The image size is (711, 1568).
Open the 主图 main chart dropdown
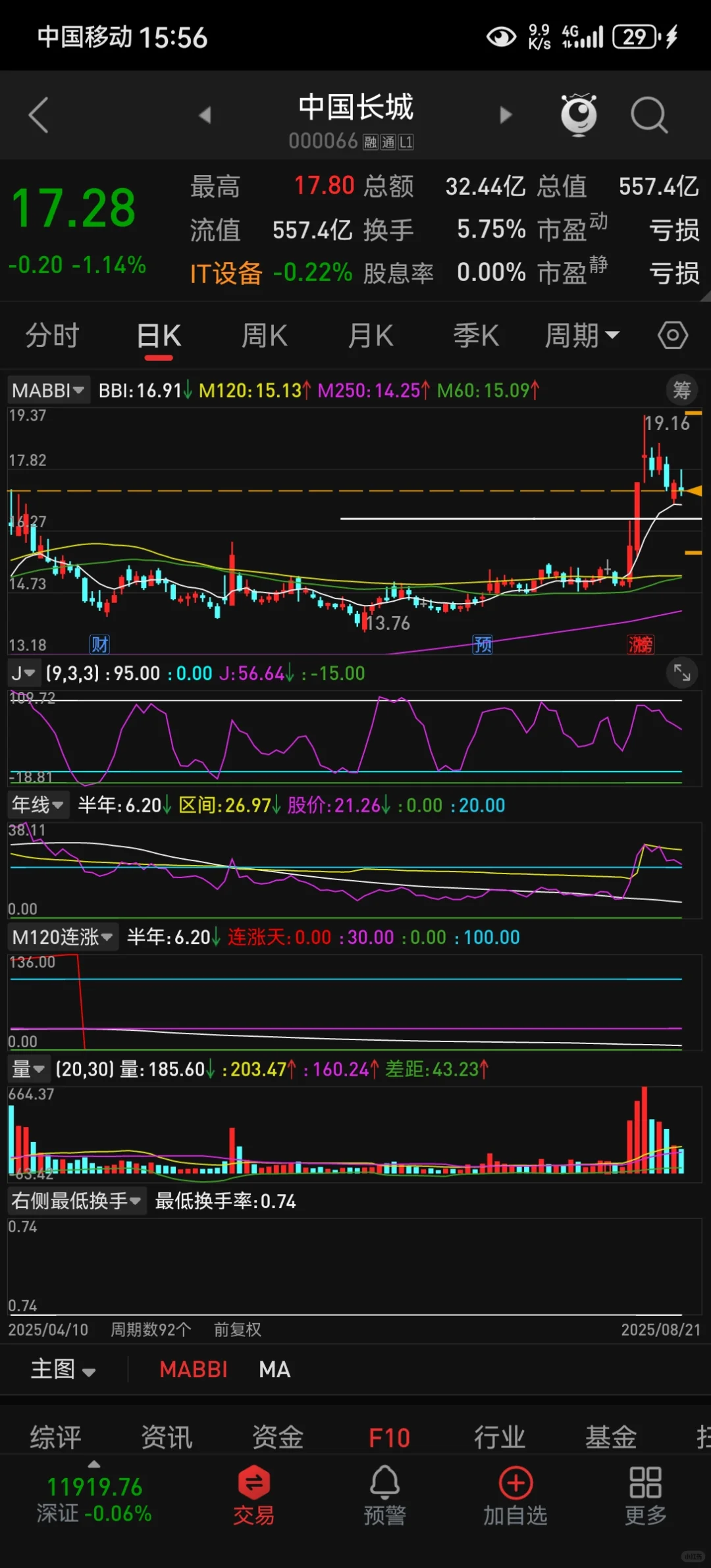(63, 1369)
